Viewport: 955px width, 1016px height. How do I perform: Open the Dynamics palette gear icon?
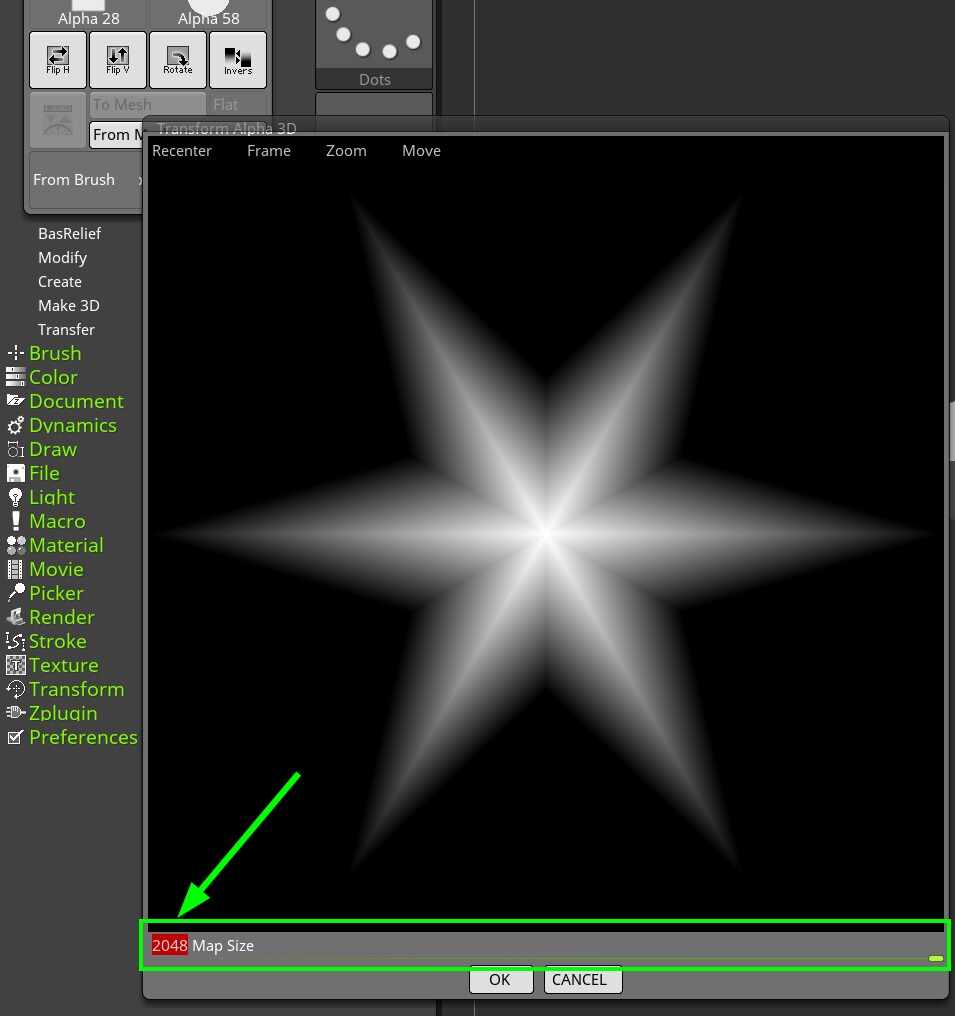coord(16,425)
